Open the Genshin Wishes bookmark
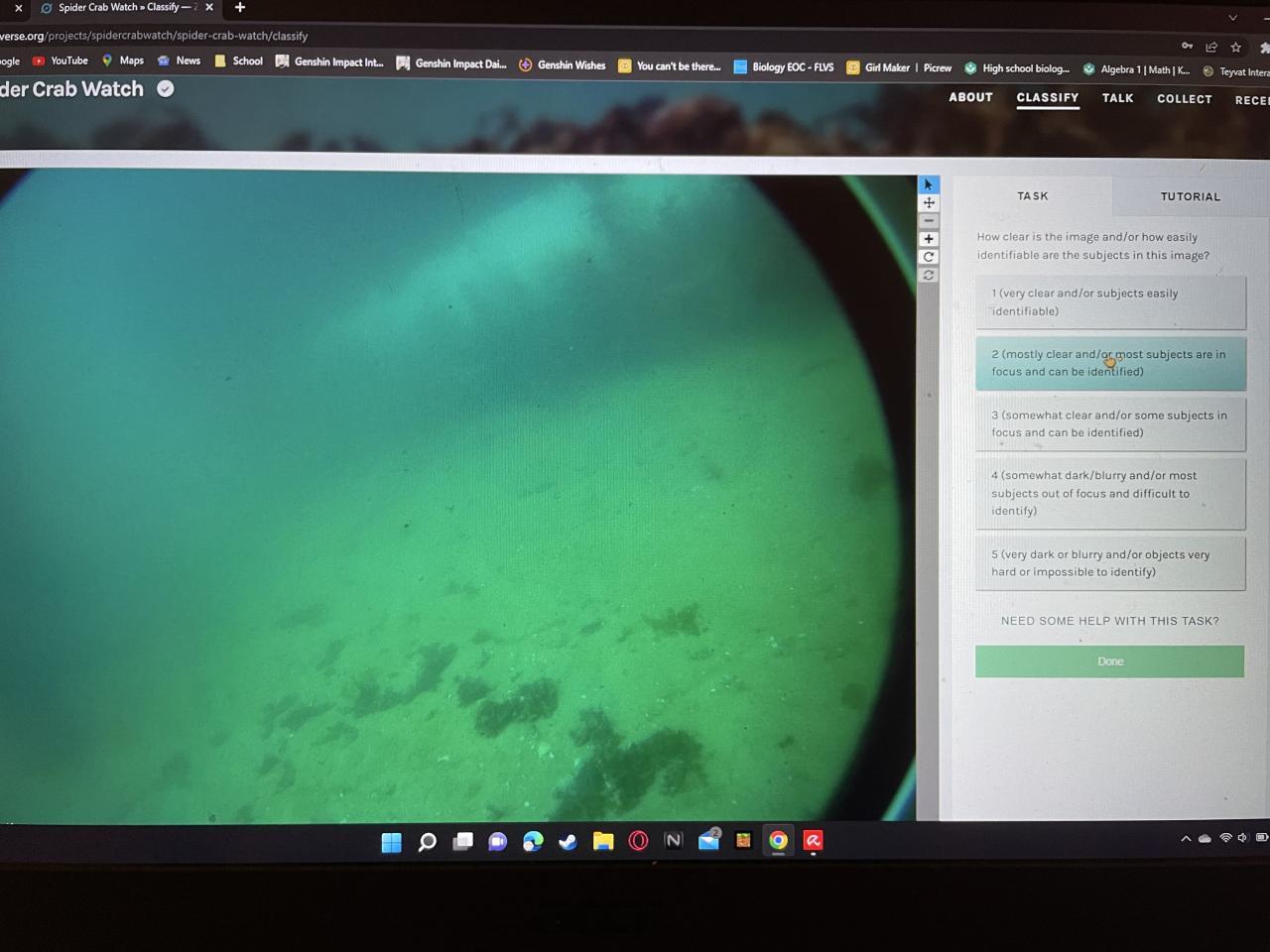This screenshot has width=1270, height=952. point(563,64)
